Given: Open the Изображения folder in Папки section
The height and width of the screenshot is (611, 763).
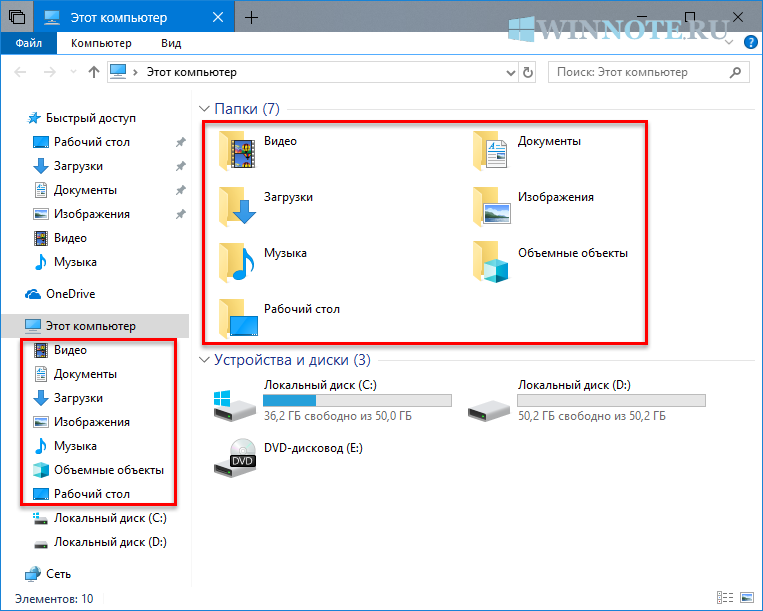Looking at the screenshot, I should coord(533,206).
